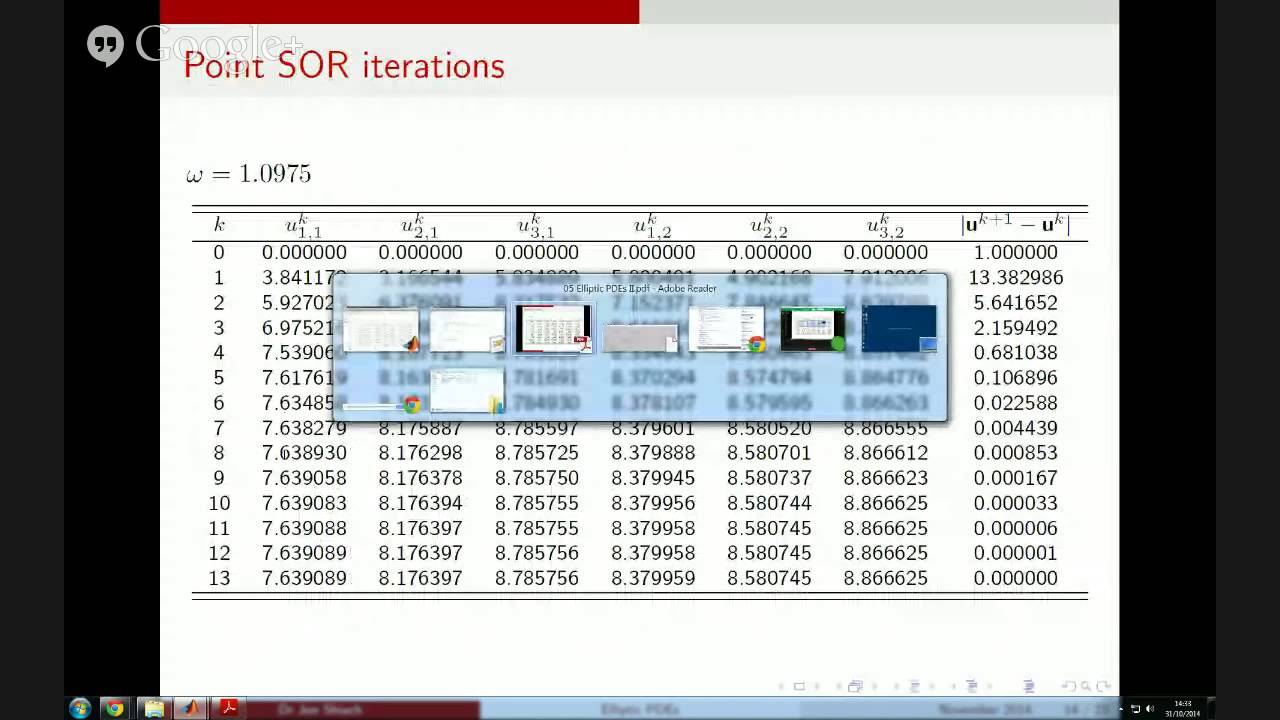Click the slide title 'Point SOR iterations'
Image resolution: width=1280 pixels, height=720 pixels.
pos(344,66)
